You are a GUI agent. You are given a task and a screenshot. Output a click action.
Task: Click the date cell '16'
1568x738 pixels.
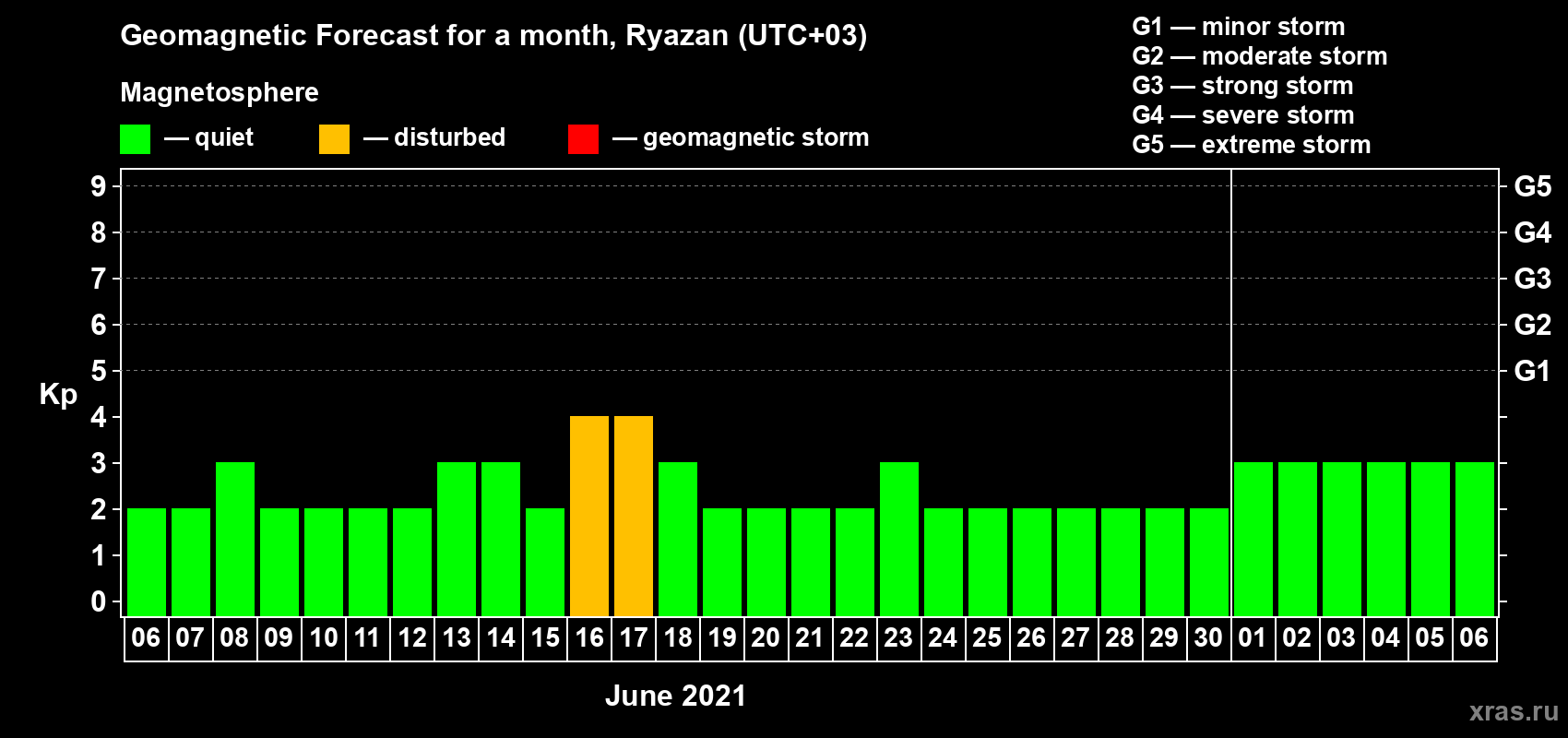click(x=588, y=638)
